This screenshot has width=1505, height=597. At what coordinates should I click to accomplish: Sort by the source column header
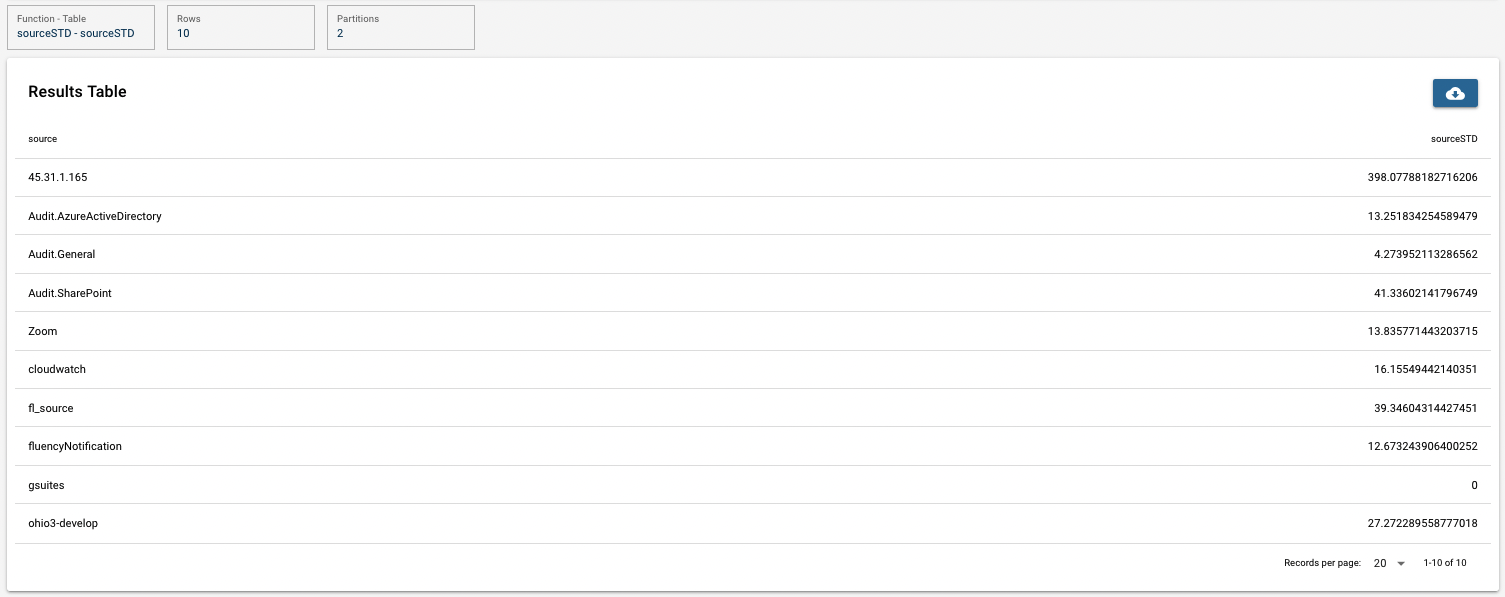click(x=43, y=139)
